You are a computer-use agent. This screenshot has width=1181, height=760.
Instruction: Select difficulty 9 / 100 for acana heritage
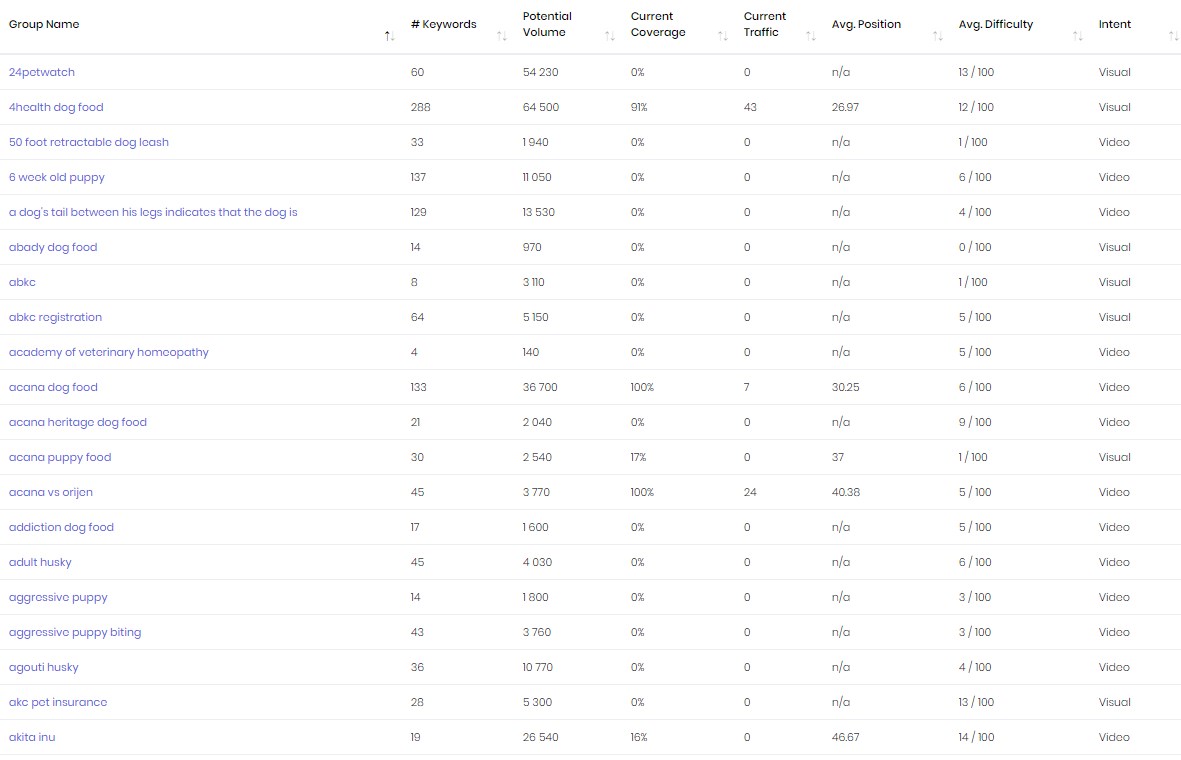[975, 423]
